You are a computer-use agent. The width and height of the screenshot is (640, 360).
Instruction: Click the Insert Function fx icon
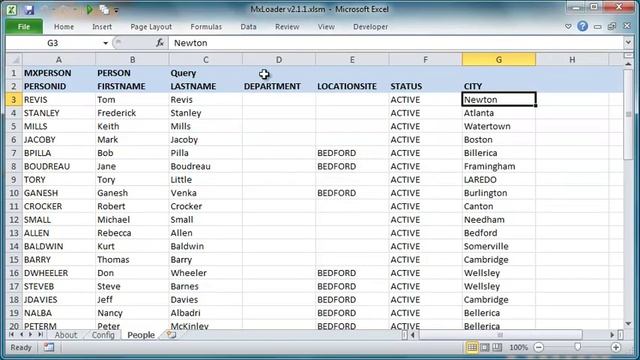click(x=160, y=42)
